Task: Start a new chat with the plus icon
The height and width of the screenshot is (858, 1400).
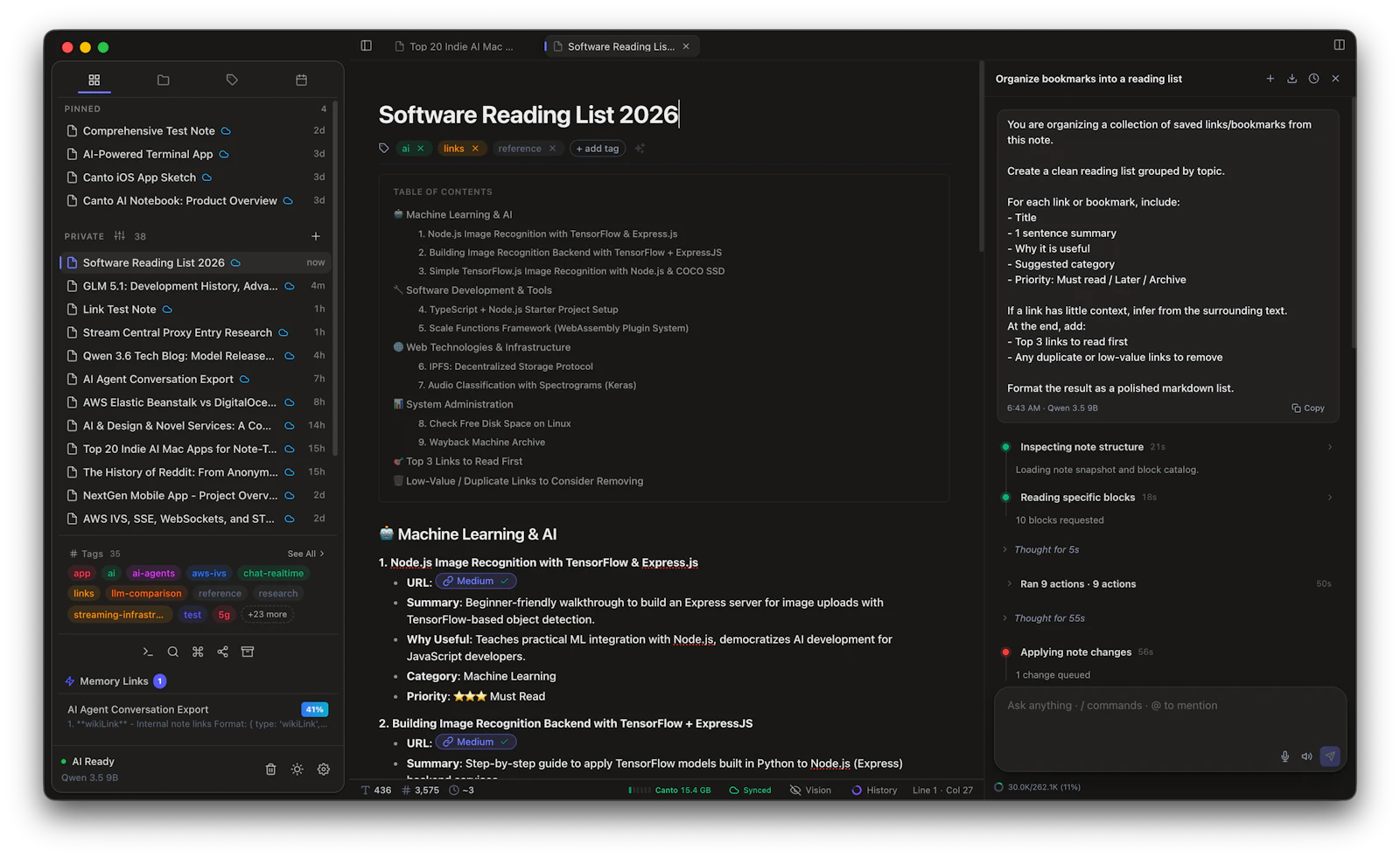Action: 1270,79
